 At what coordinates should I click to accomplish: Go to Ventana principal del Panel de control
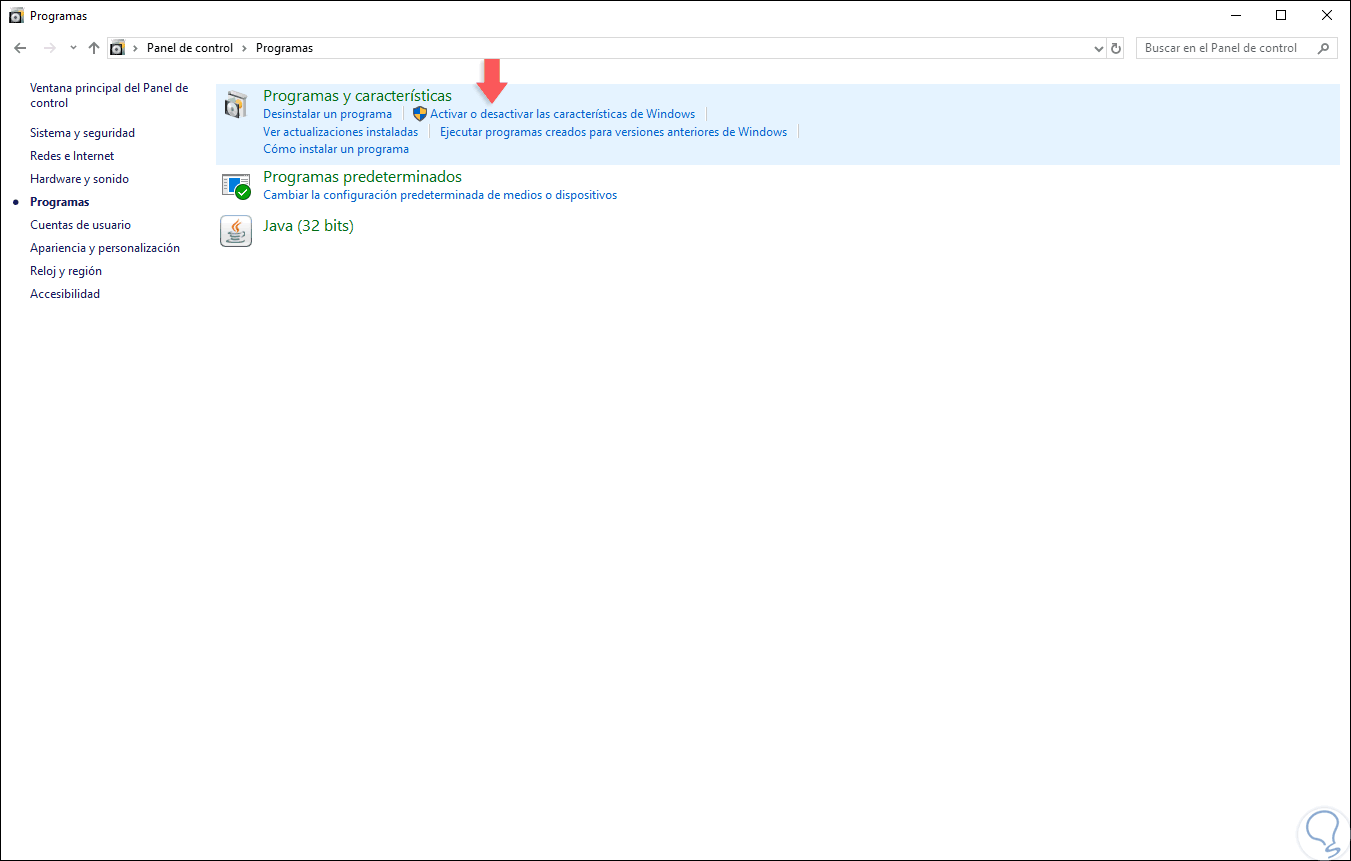pos(109,95)
